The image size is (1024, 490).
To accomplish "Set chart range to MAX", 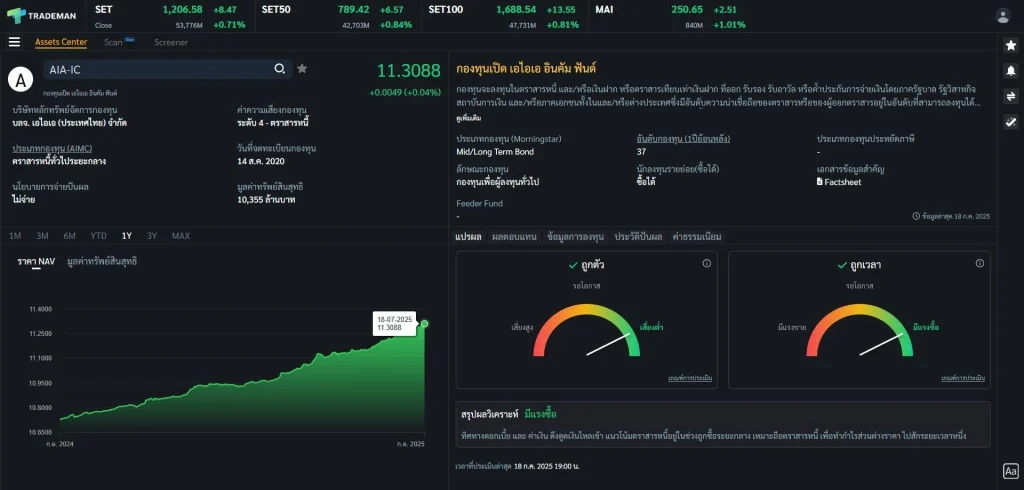I will [x=181, y=236].
